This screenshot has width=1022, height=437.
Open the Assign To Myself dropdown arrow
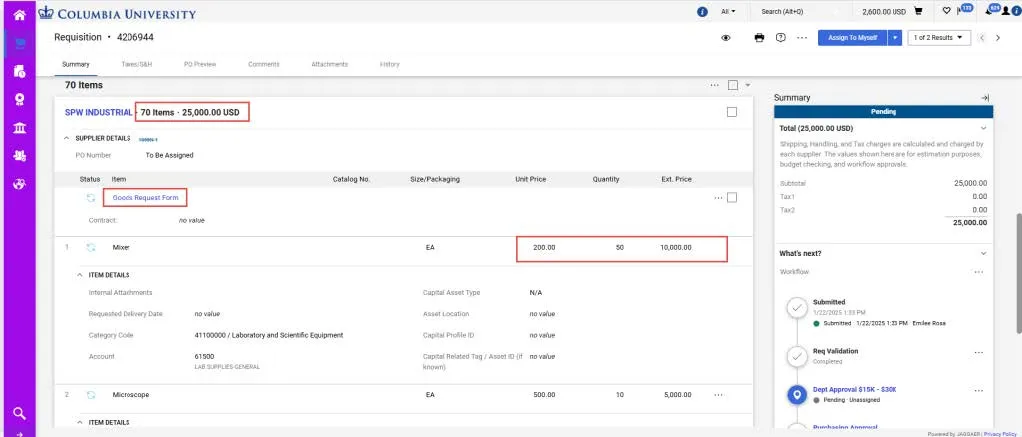(895, 38)
